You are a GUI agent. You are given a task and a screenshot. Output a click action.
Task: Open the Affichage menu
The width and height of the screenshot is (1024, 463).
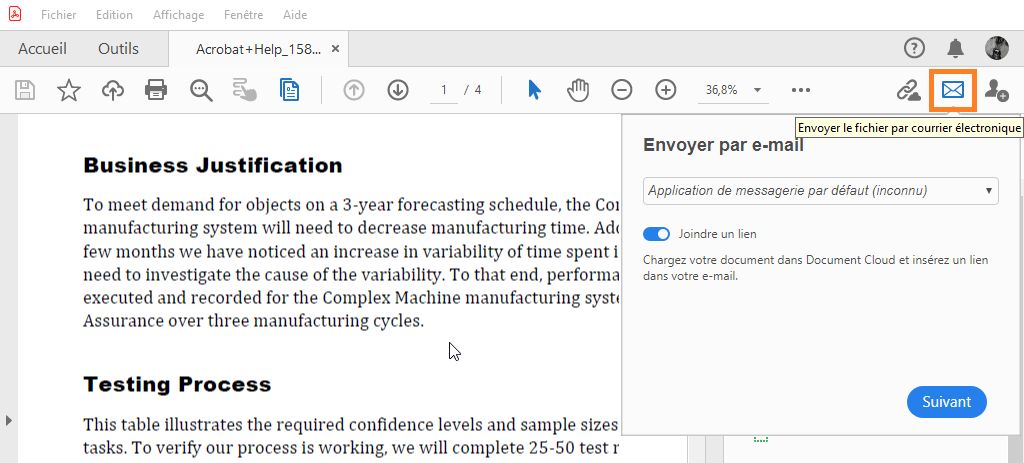178,14
